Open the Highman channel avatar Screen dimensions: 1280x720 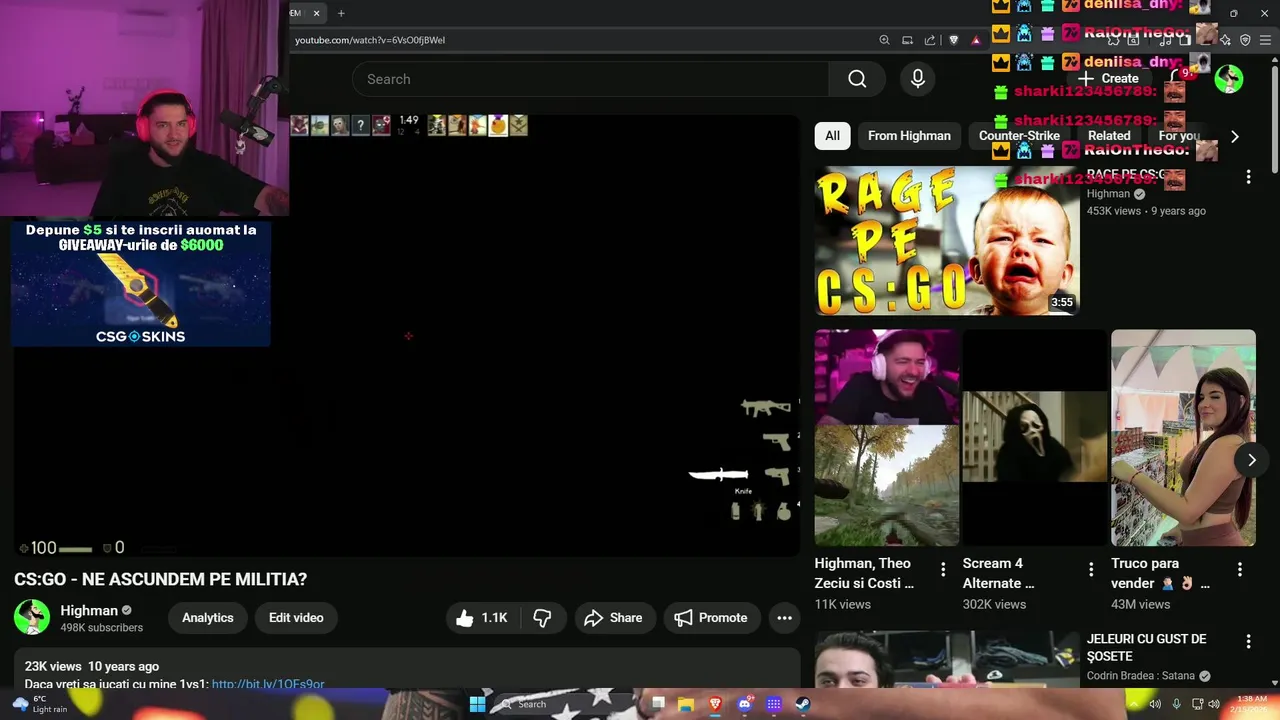pos(32,618)
